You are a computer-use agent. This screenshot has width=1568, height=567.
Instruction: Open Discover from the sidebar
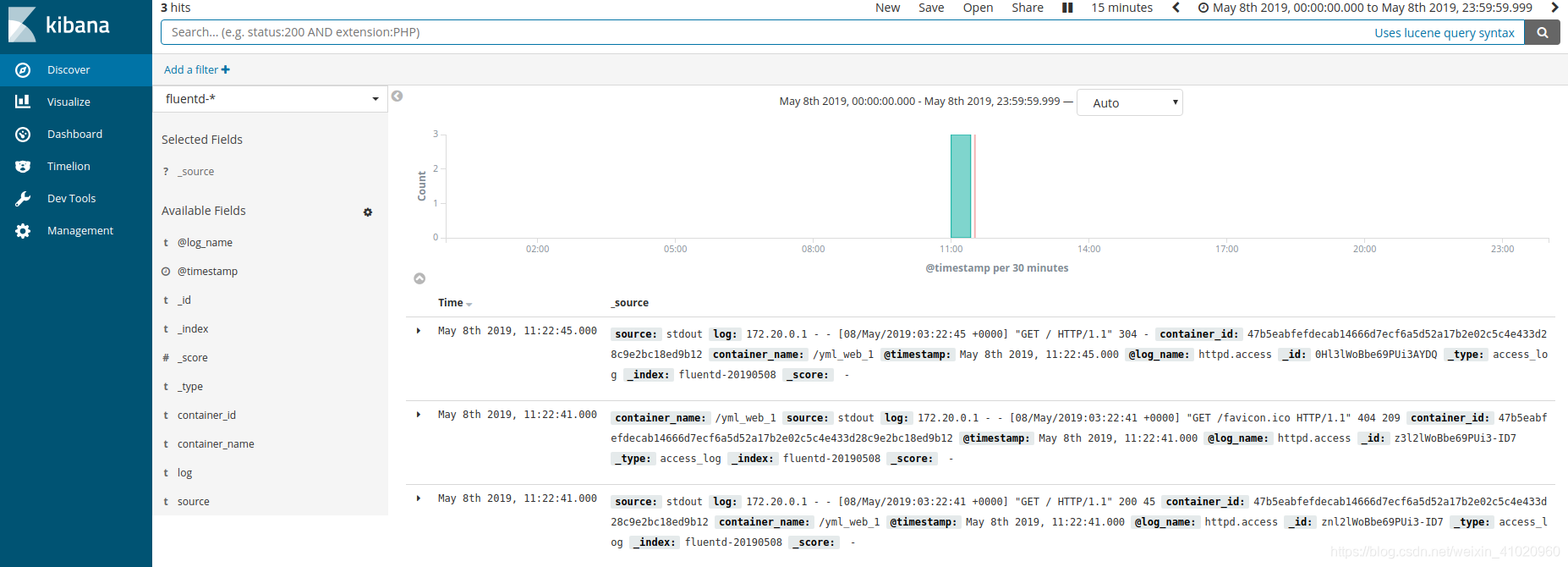pos(76,70)
